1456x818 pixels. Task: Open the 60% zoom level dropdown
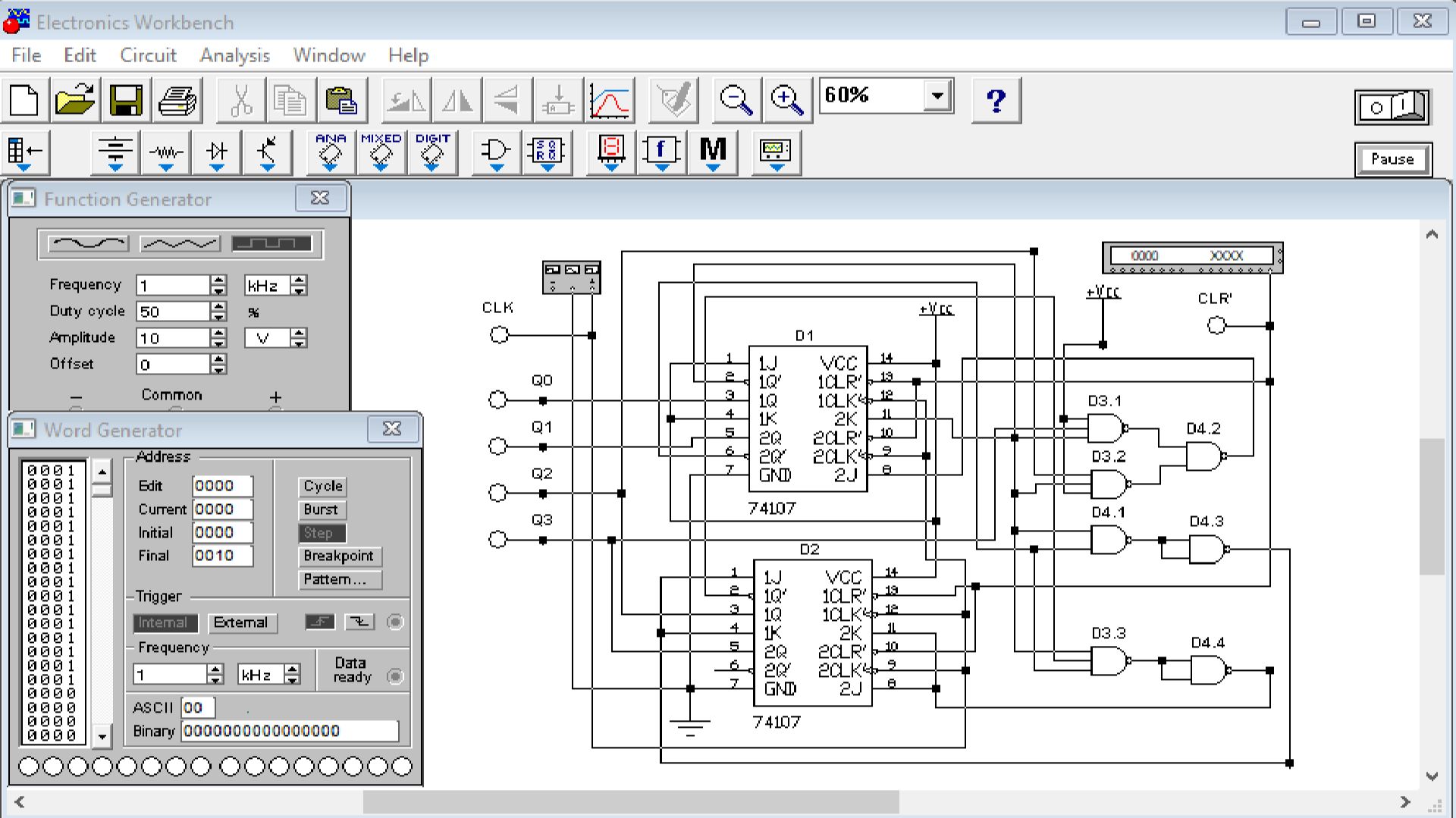point(938,96)
